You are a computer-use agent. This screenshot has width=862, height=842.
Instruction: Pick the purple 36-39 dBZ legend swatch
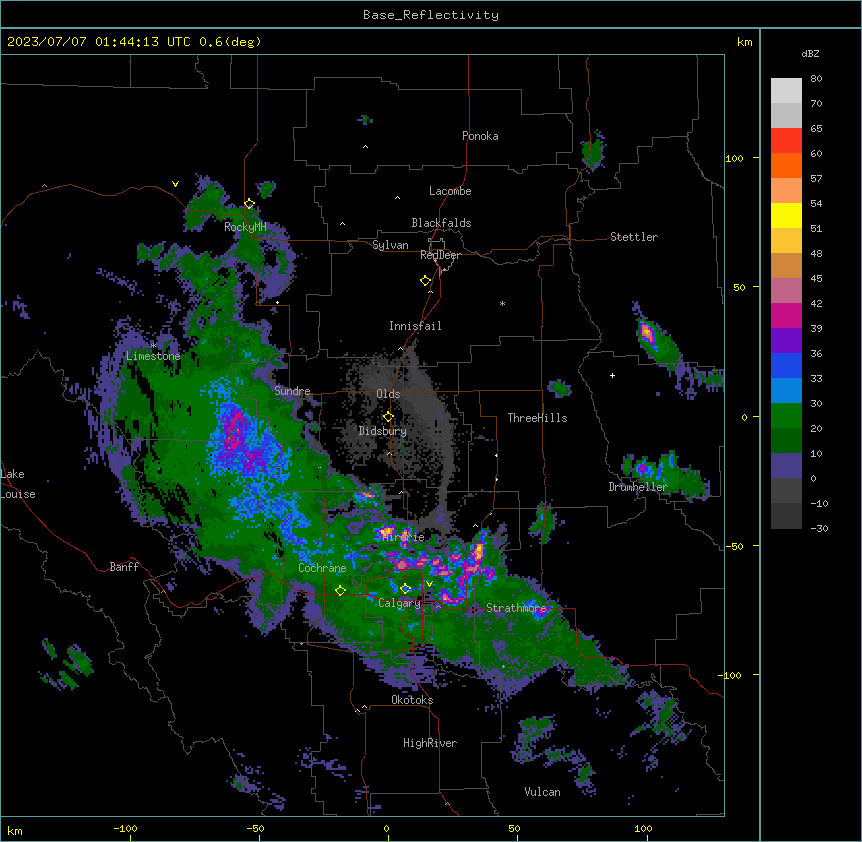pyautogui.click(x=786, y=341)
